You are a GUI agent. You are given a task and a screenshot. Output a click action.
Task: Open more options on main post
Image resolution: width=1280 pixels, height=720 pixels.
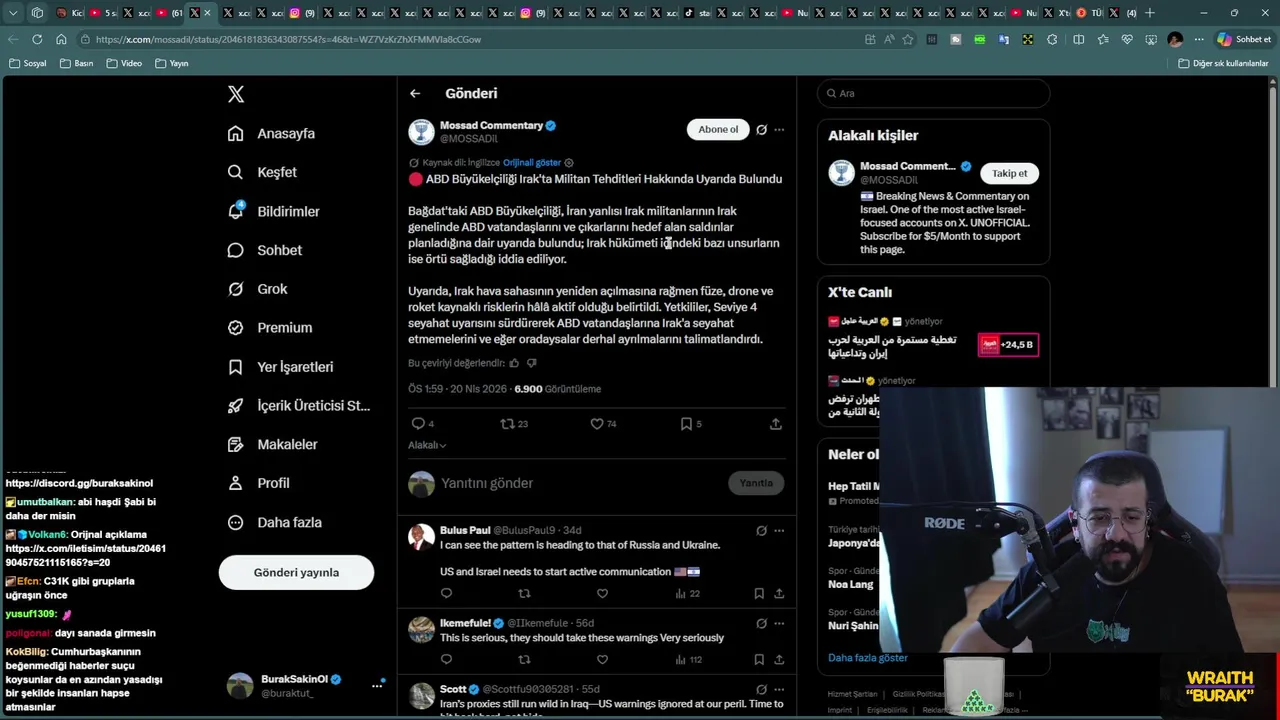pos(779,129)
